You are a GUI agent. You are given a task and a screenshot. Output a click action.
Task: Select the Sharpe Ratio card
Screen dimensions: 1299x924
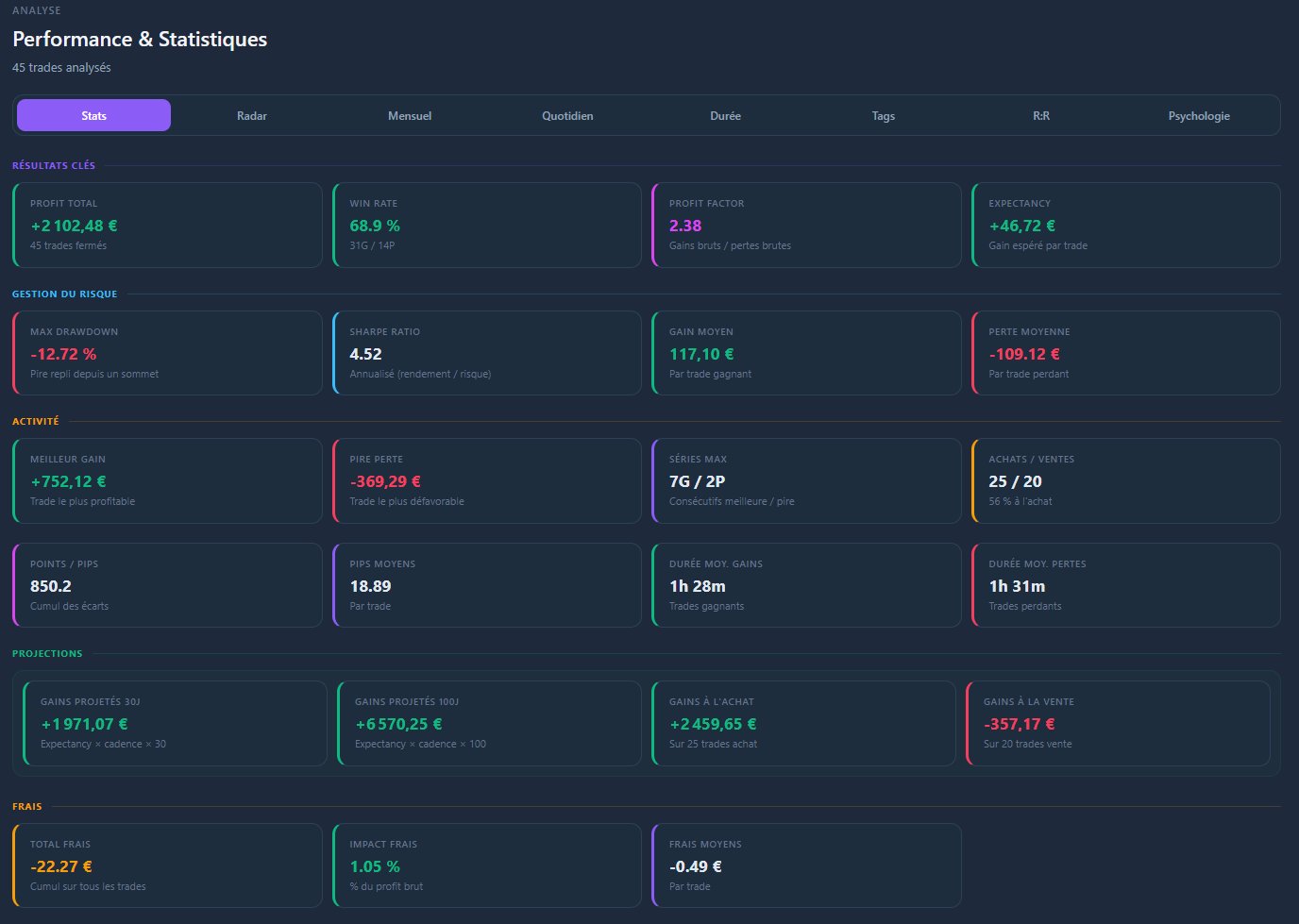[487, 353]
